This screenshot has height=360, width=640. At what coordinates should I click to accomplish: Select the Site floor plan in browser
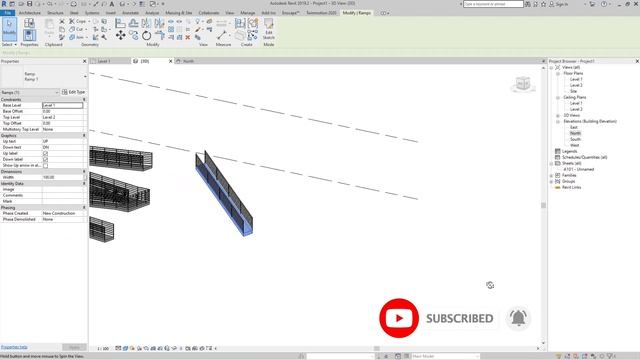coord(573,91)
